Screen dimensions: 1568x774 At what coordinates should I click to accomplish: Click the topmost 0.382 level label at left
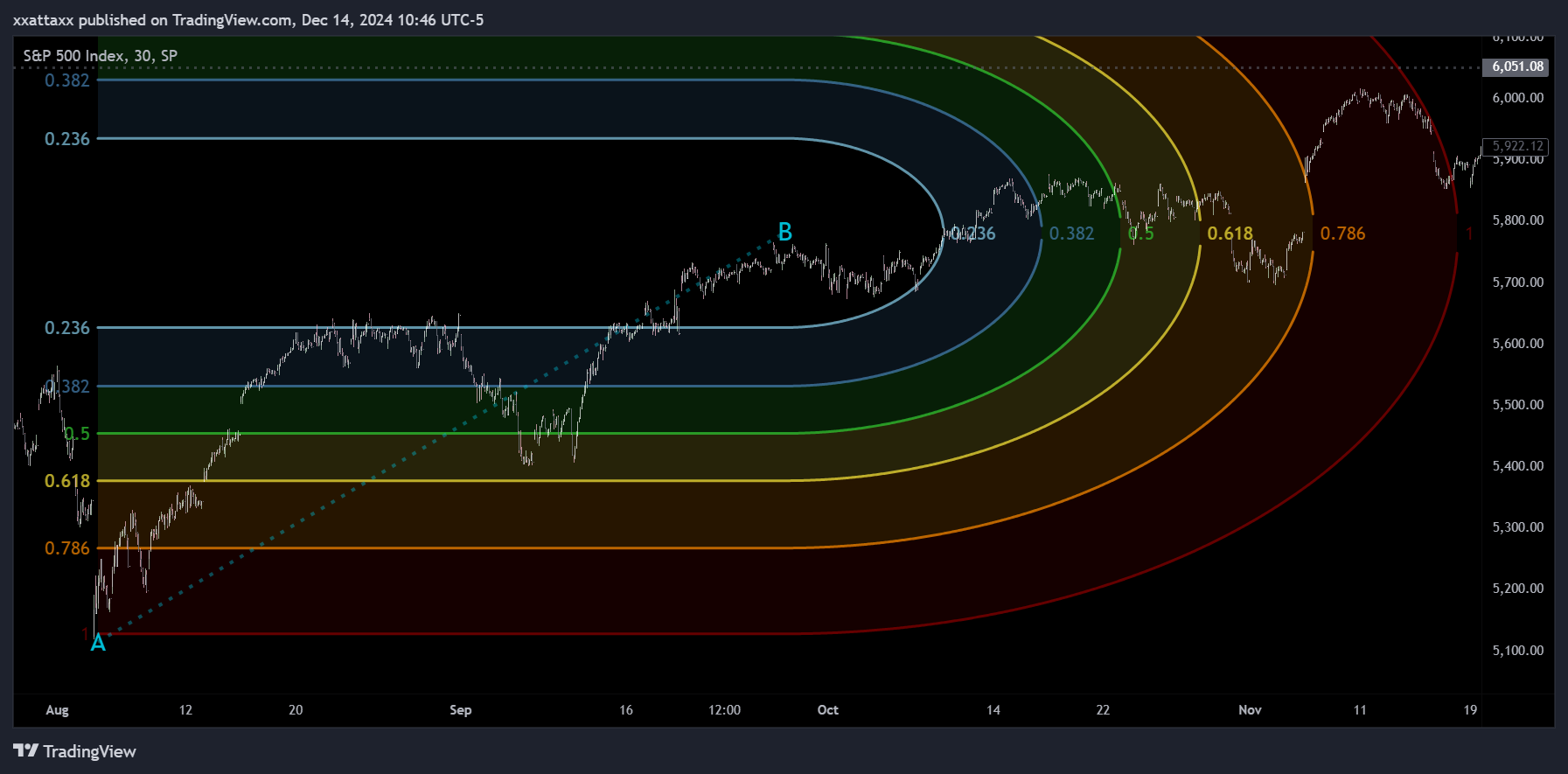tap(67, 80)
